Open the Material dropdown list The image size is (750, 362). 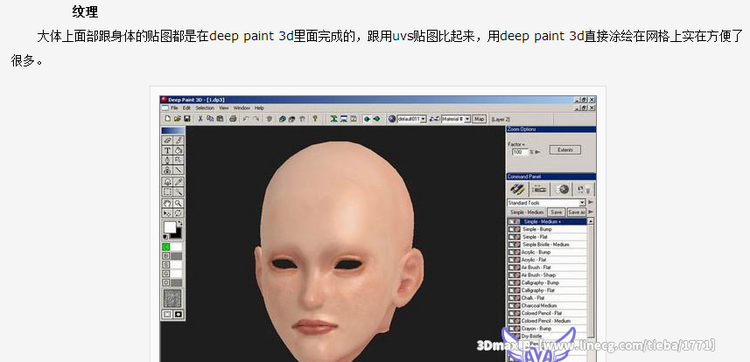456,119
